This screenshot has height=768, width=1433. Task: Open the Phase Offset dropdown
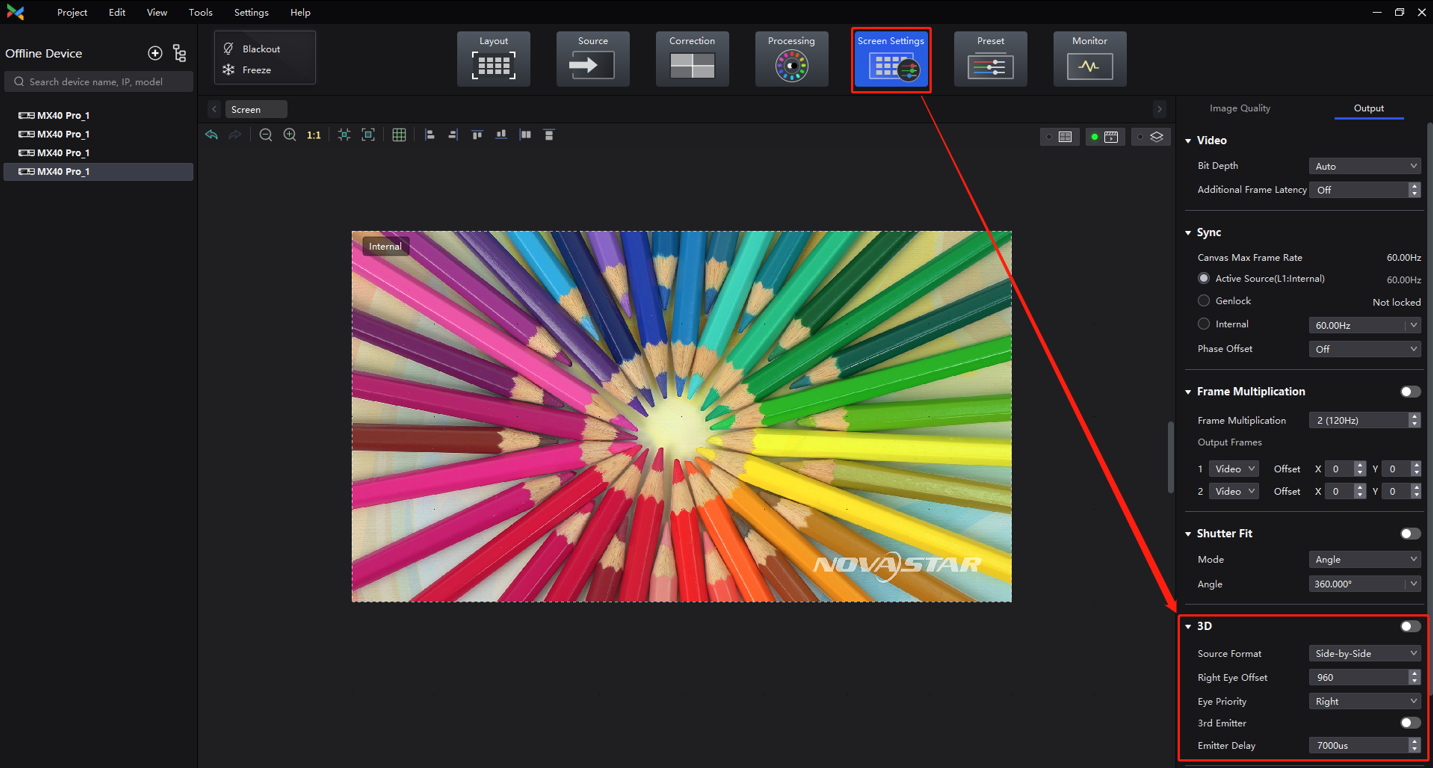[x=1364, y=349]
